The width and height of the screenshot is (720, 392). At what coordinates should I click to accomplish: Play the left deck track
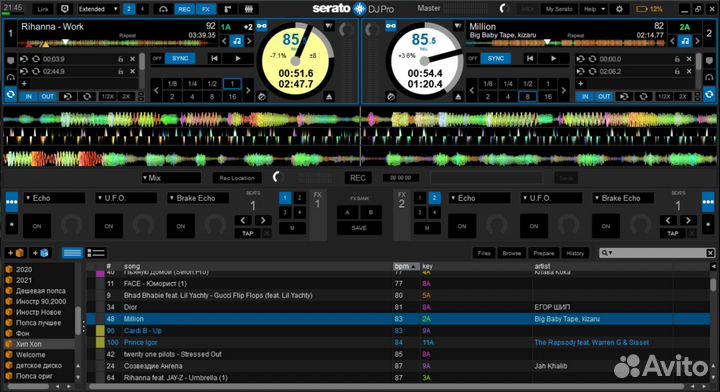237,58
